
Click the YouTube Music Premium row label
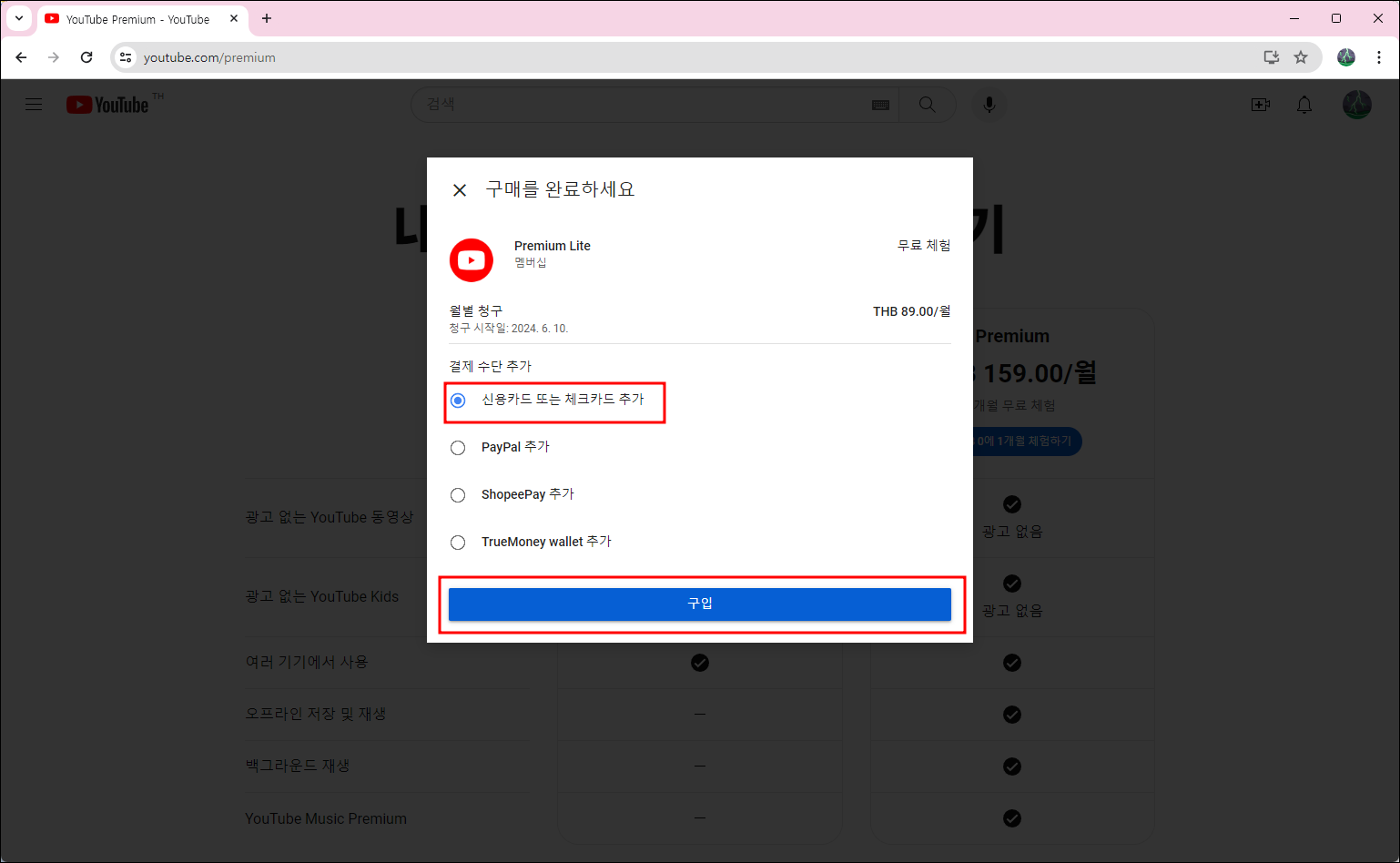(326, 818)
